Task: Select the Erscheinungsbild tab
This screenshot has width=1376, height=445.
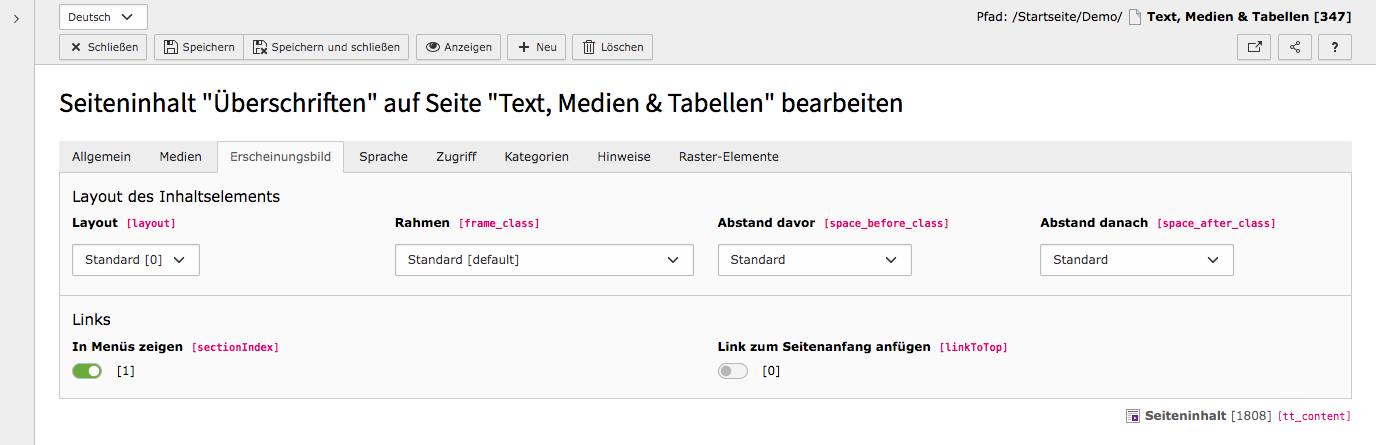Action: point(280,157)
